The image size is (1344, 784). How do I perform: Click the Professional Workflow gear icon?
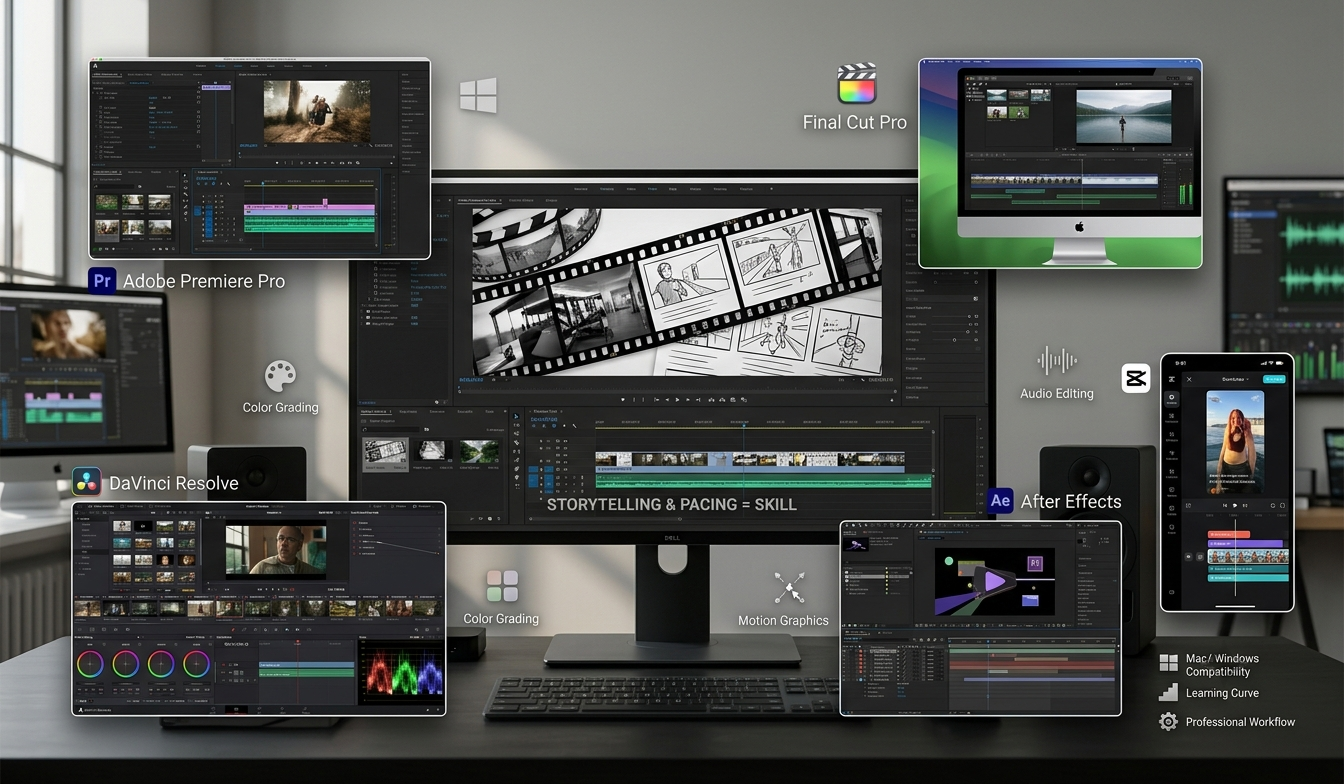click(x=1168, y=721)
